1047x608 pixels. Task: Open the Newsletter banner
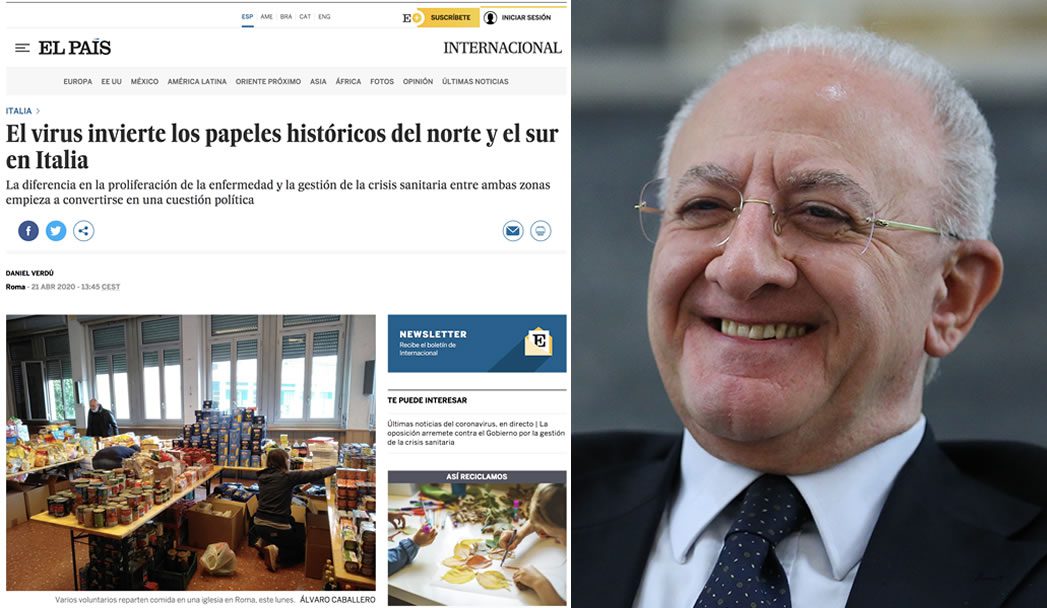[x=477, y=343]
